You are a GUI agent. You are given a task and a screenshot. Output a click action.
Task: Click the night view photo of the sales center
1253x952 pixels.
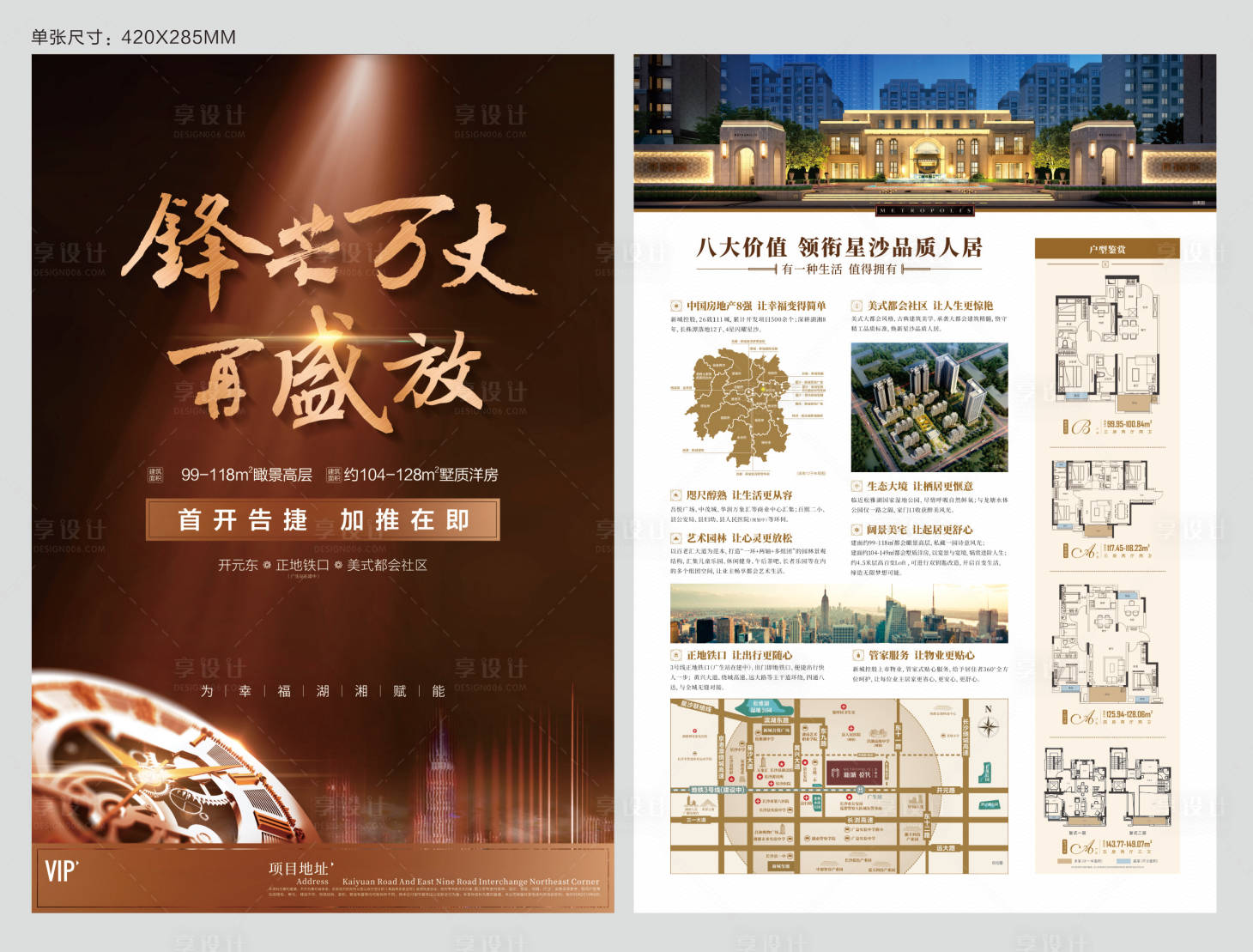point(924,133)
